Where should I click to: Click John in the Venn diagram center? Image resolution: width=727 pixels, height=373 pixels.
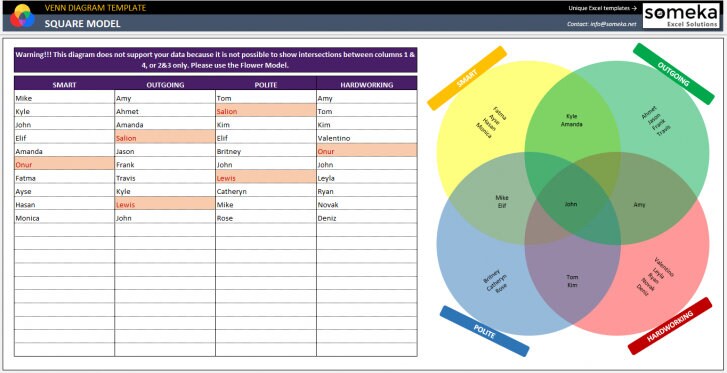click(x=571, y=204)
